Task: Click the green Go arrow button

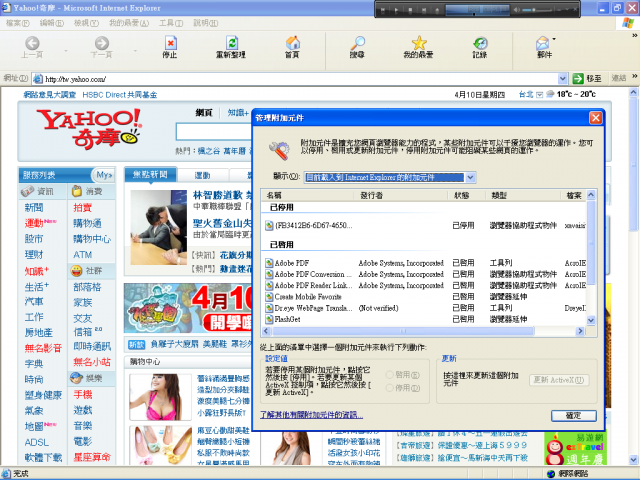Action: pos(578,78)
